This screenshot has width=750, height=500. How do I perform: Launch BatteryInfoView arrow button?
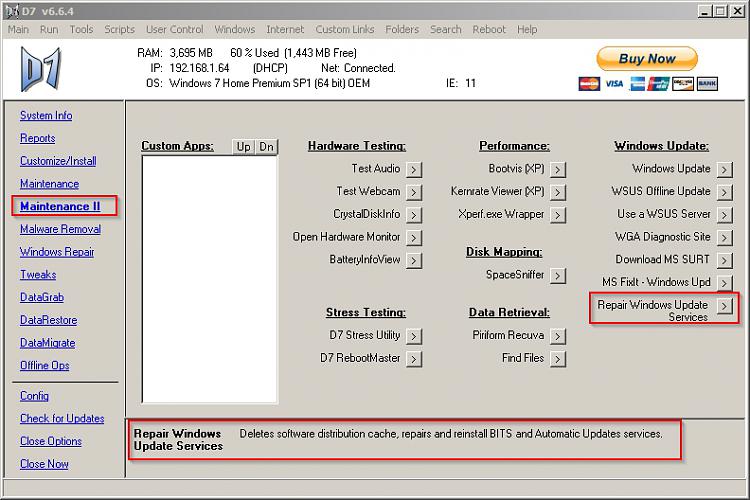coord(414,260)
